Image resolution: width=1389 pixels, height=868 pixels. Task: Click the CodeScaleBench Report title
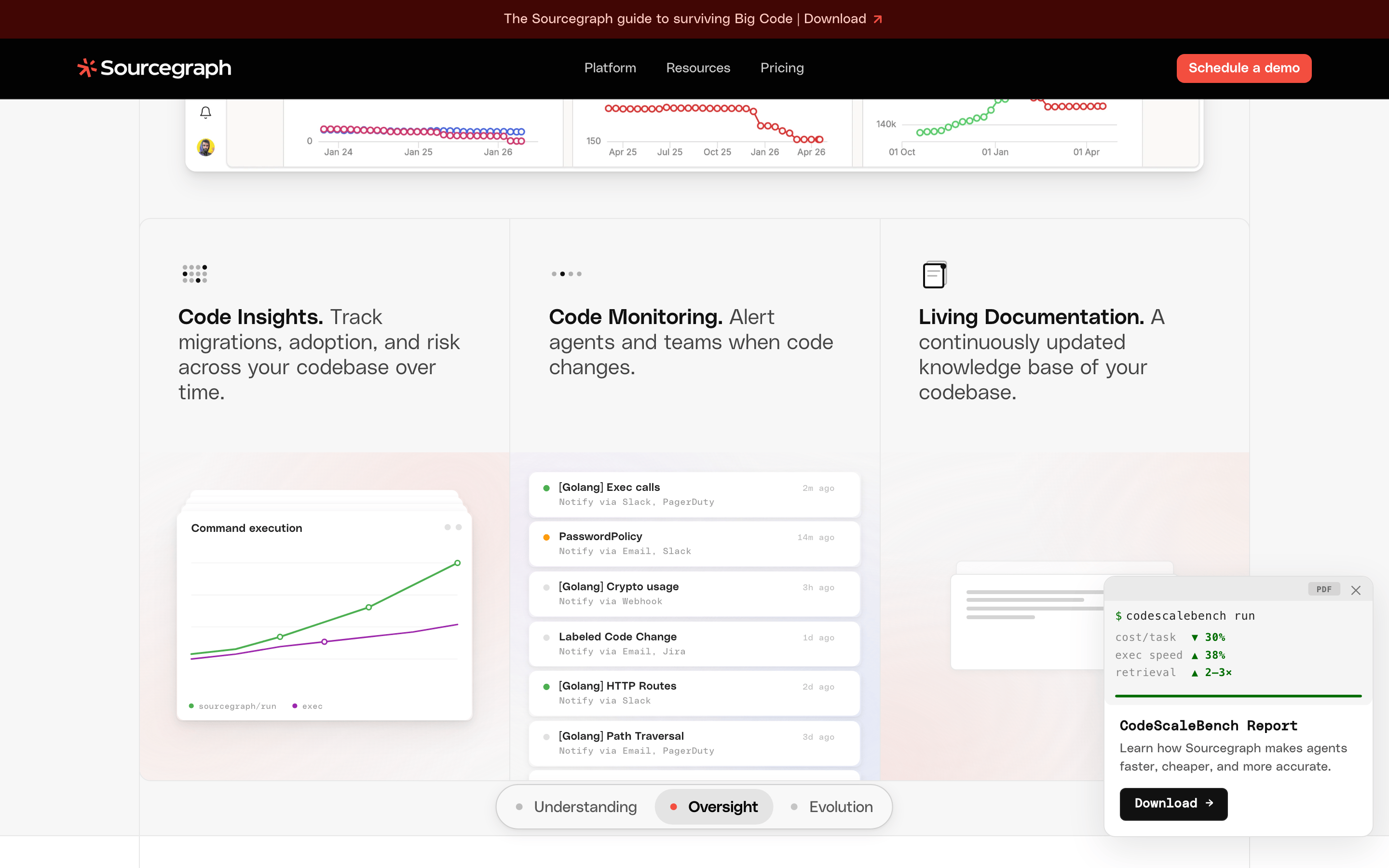coord(1208,726)
